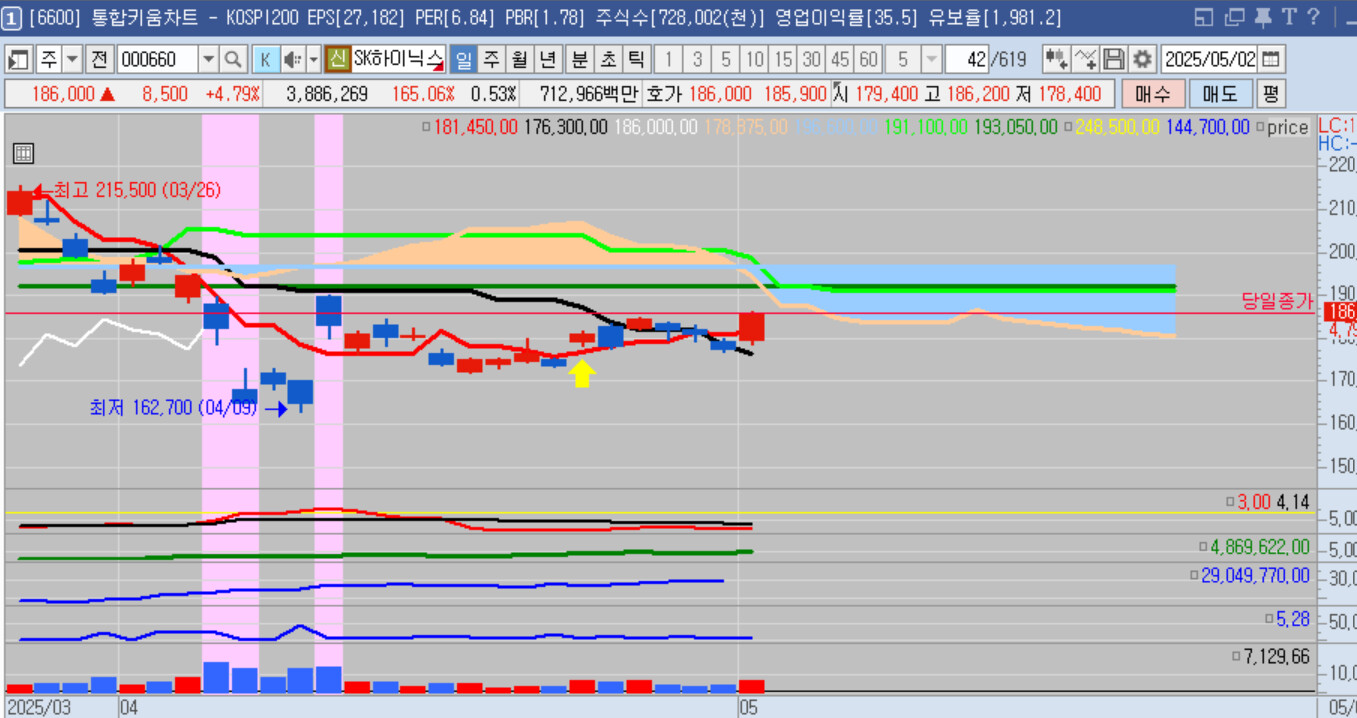The image size is (1357, 718).
Task: Expand the stock code 000660 dropdown
Action: (x=208, y=59)
